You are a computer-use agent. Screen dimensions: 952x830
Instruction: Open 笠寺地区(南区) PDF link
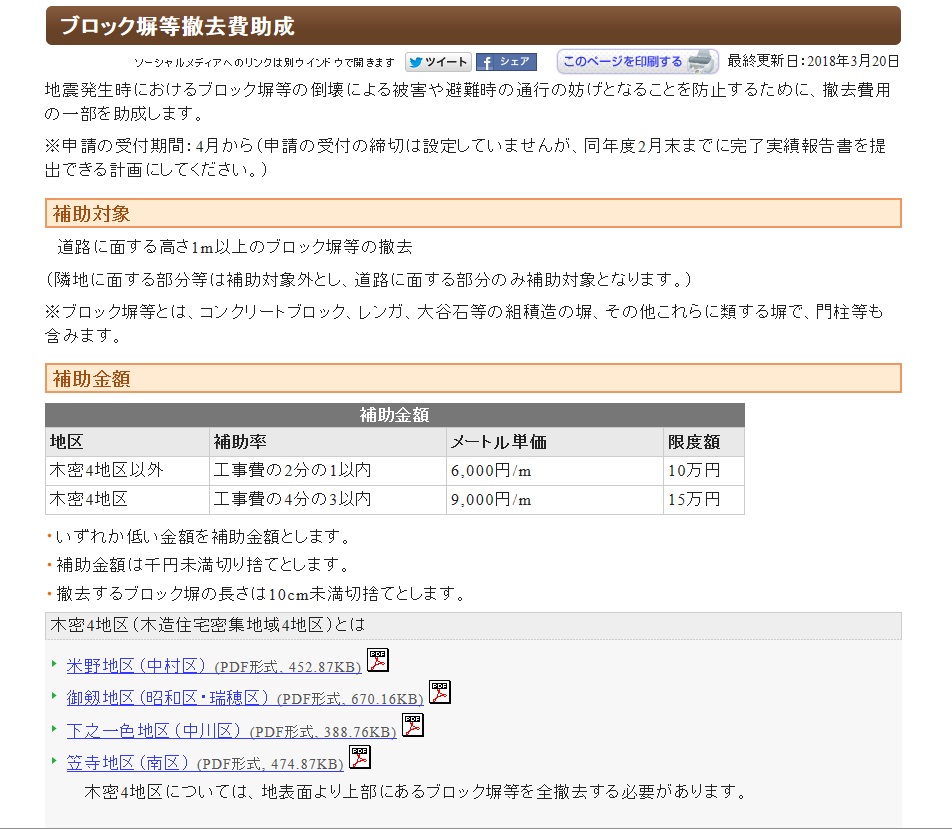[x=205, y=763]
